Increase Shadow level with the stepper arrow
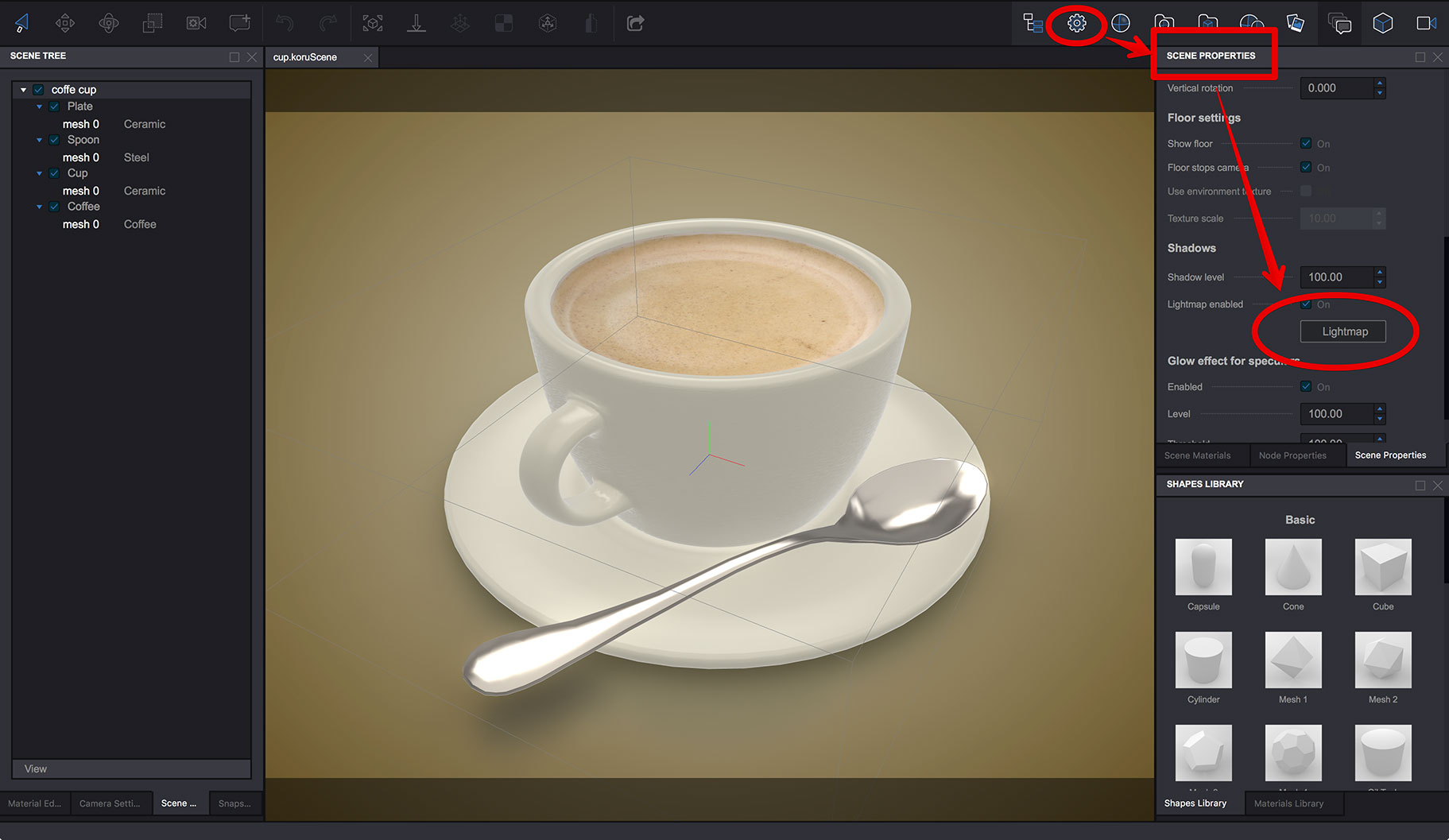Viewport: 1449px width, 840px height. point(1381,273)
